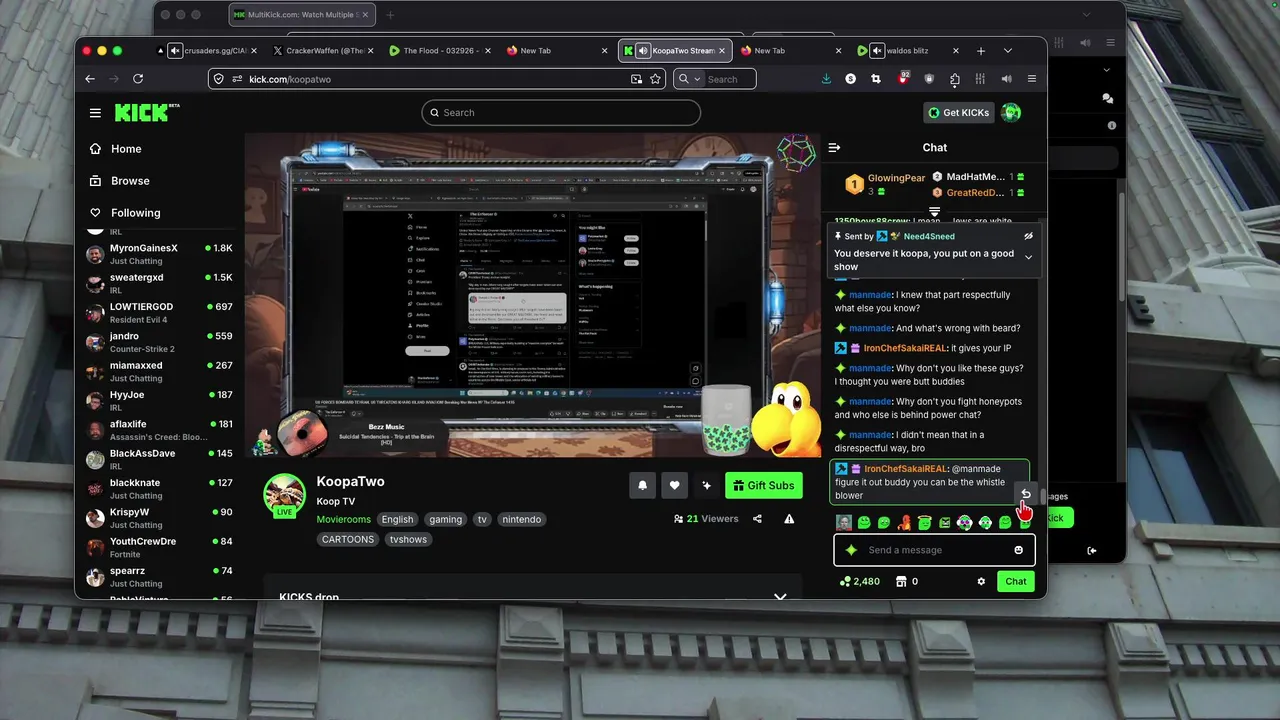
Task: Open browser downloads arrow icon
Action: (x=826, y=79)
